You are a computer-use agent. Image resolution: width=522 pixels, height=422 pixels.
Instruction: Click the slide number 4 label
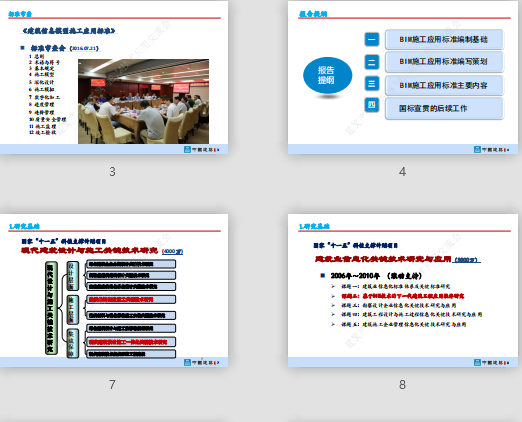(402, 172)
